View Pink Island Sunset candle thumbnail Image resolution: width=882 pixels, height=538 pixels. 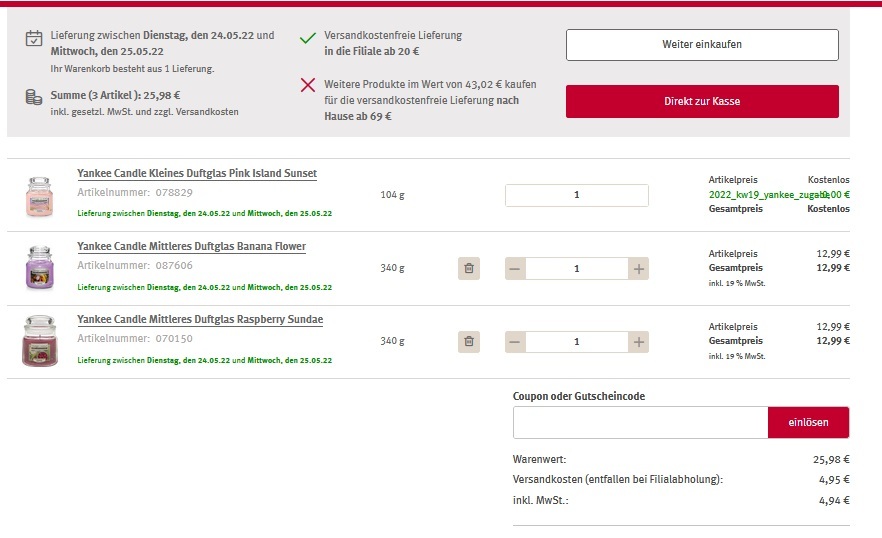coord(39,196)
